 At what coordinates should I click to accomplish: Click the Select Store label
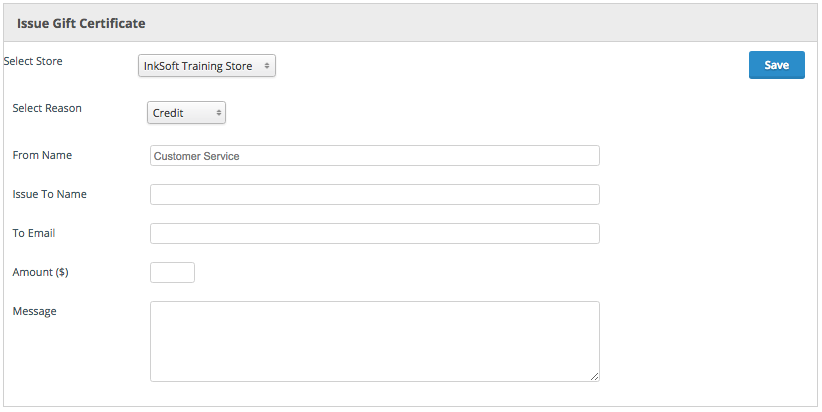tap(33, 61)
